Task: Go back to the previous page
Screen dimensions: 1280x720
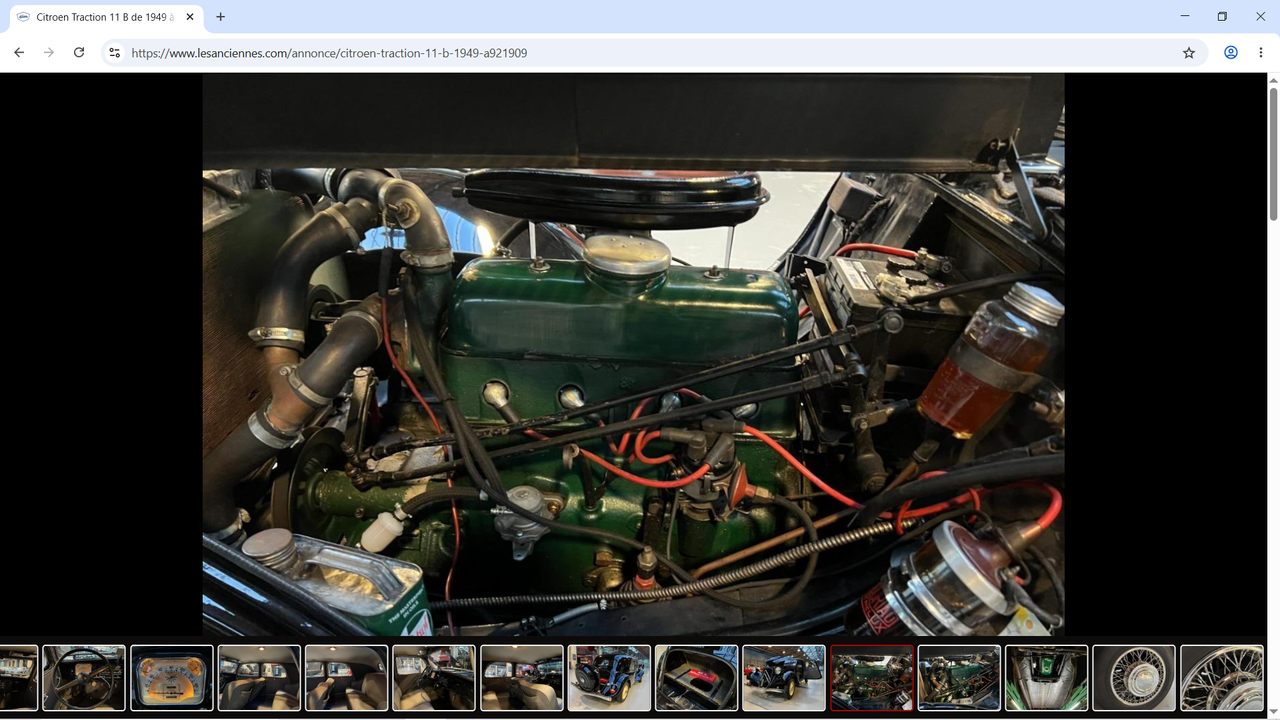Action: pyautogui.click(x=19, y=52)
